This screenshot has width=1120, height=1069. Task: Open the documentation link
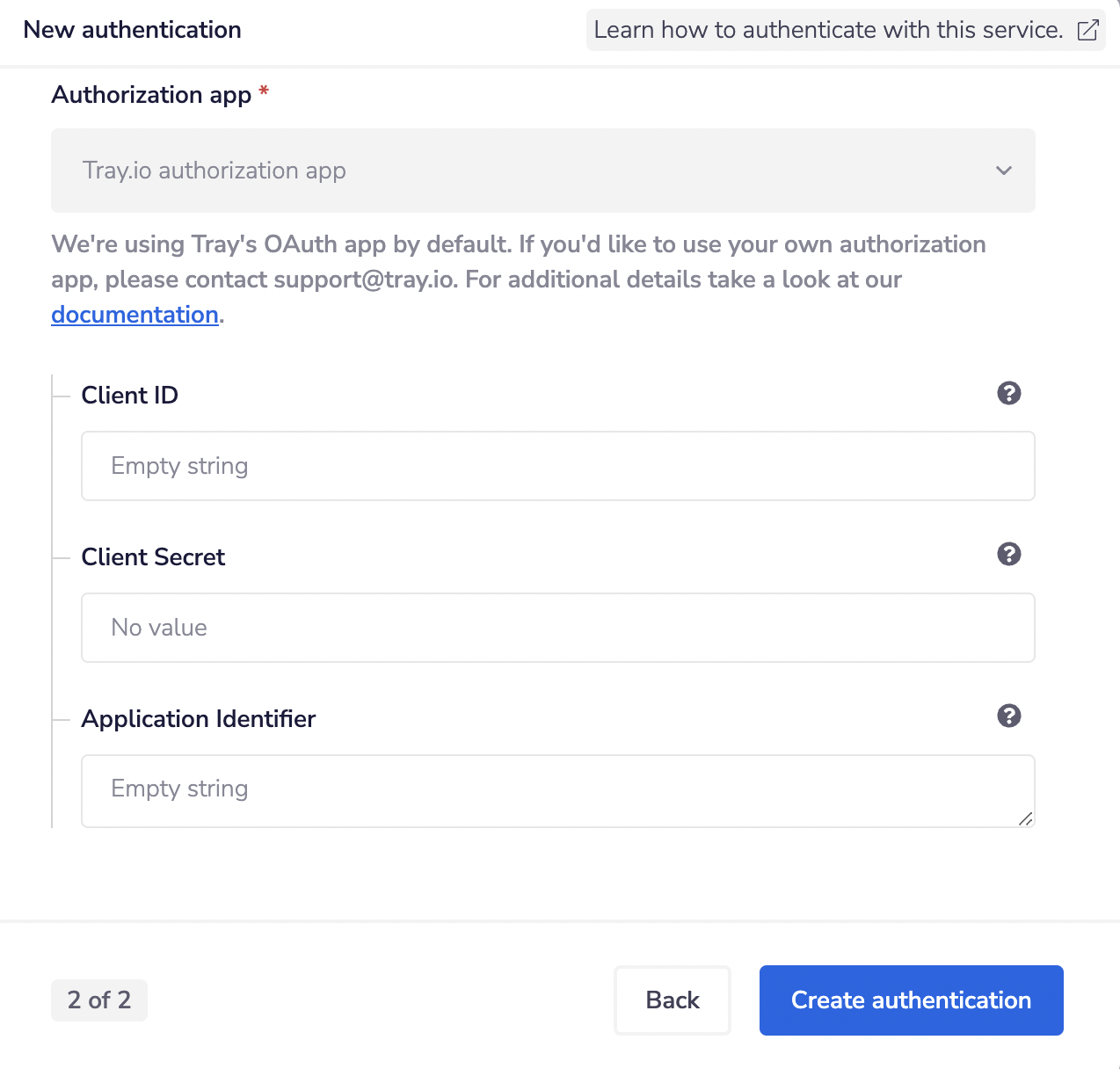pos(135,314)
